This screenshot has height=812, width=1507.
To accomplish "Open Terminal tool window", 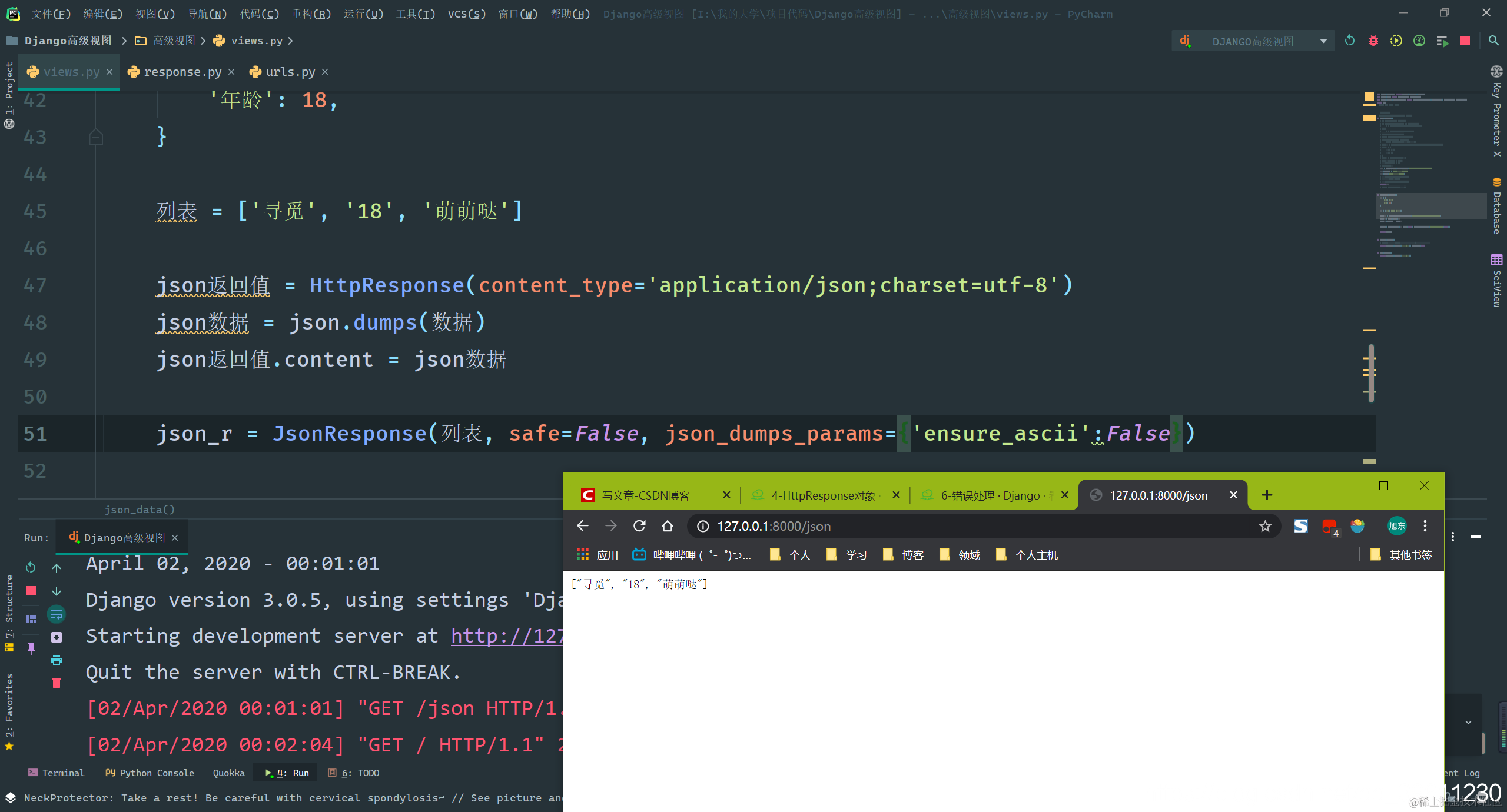I will [57, 773].
